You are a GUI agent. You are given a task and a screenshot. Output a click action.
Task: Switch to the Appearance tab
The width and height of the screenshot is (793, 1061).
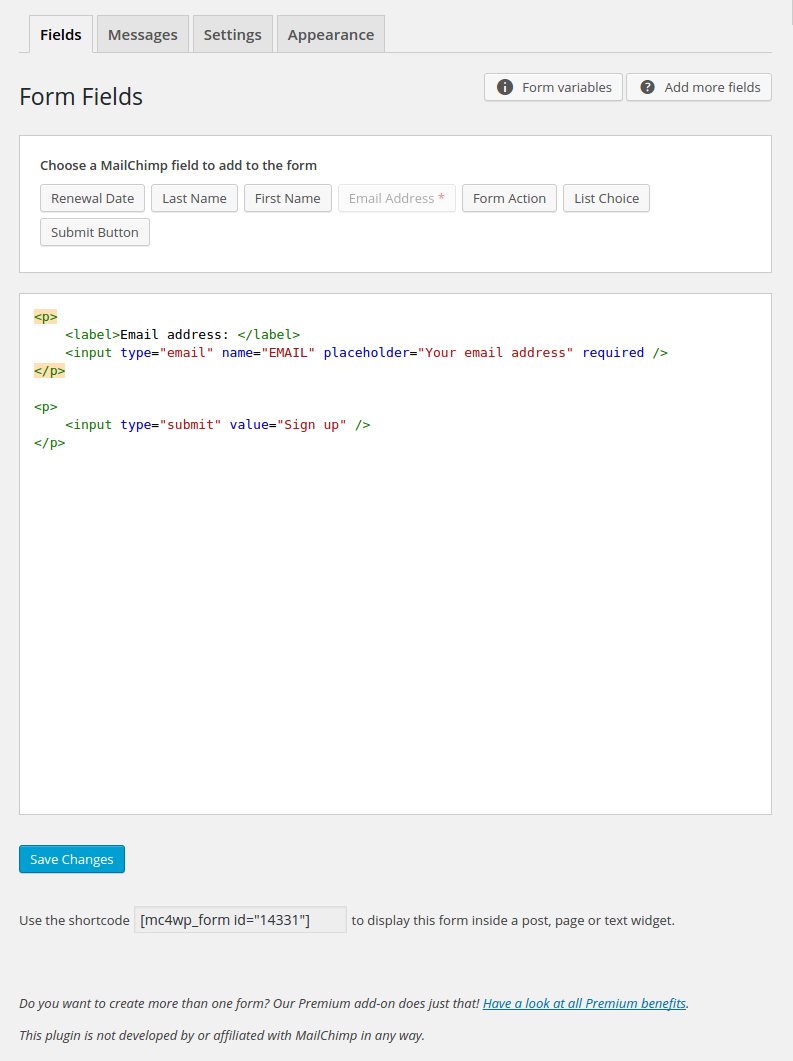click(x=330, y=34)
